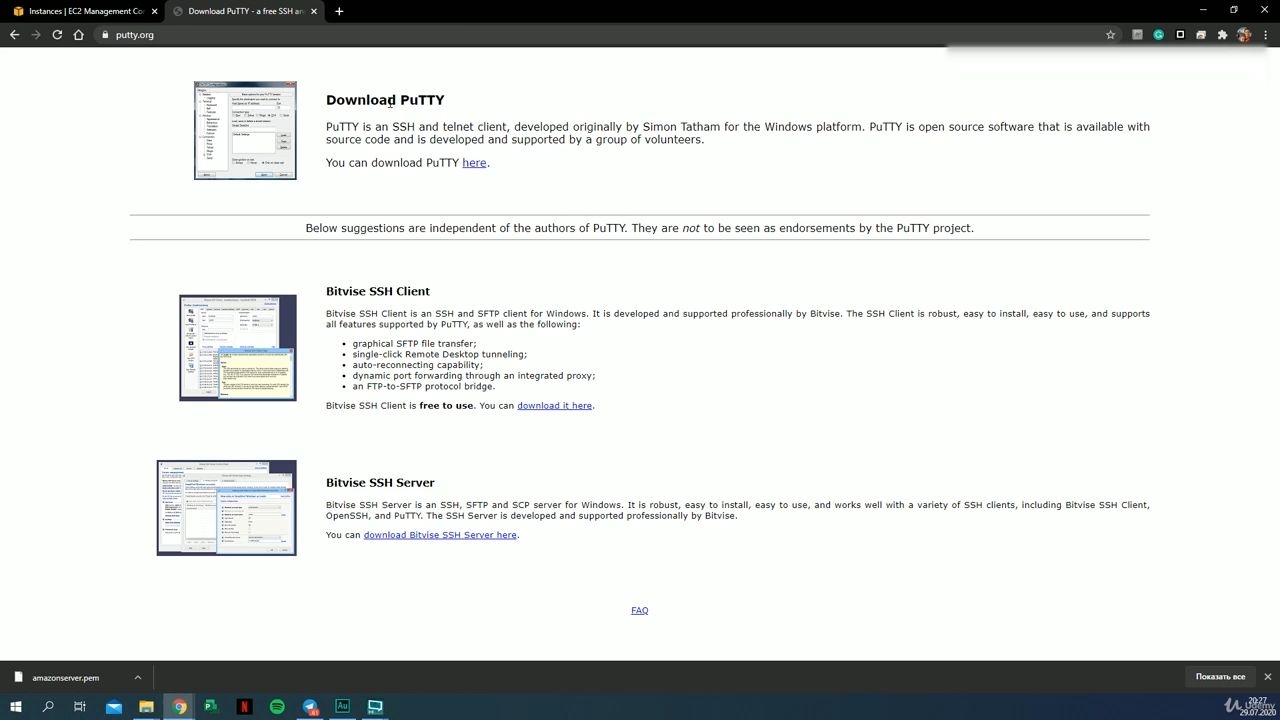Follow the 'here' PuTTY download link

coord(474,163)
